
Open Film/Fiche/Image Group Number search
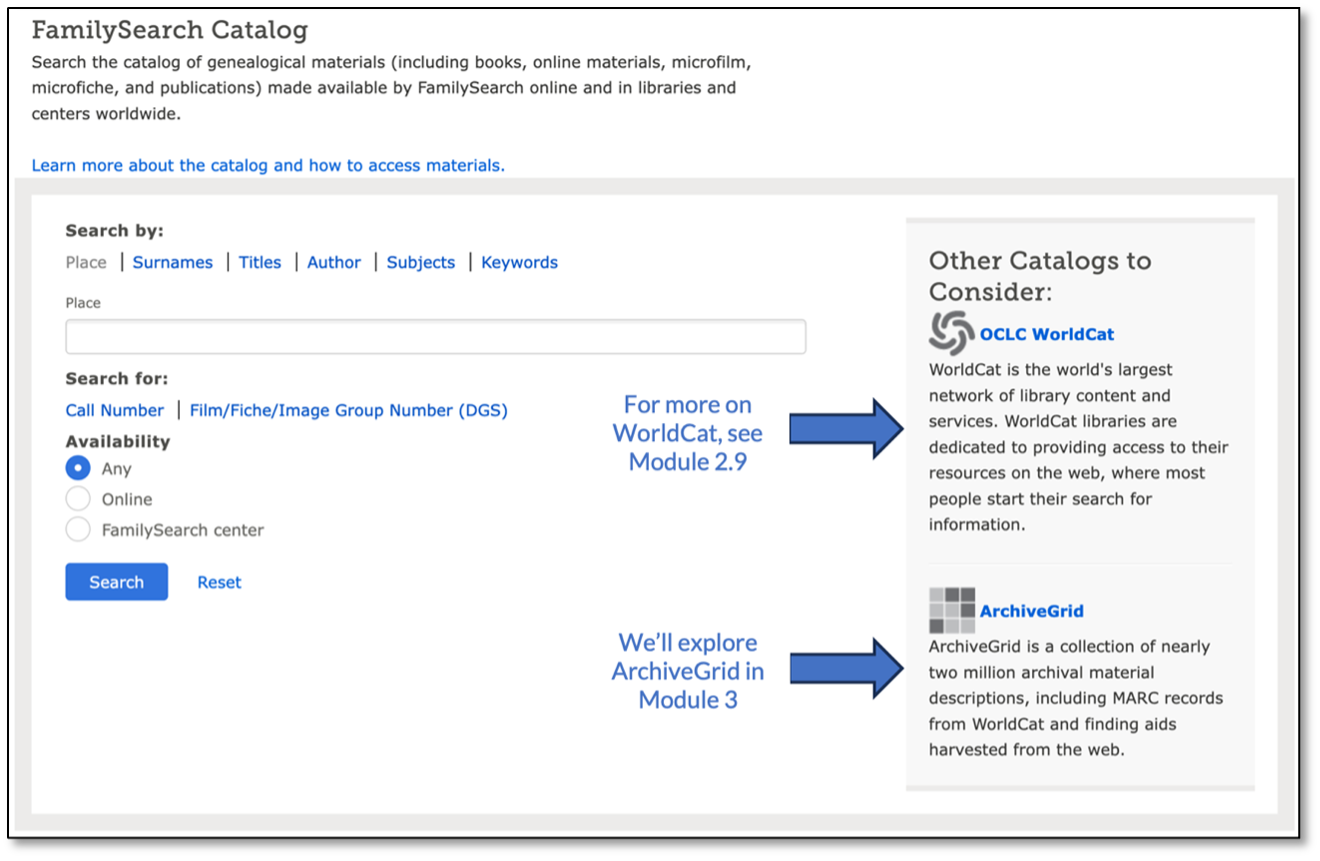(x=349, y=410)
